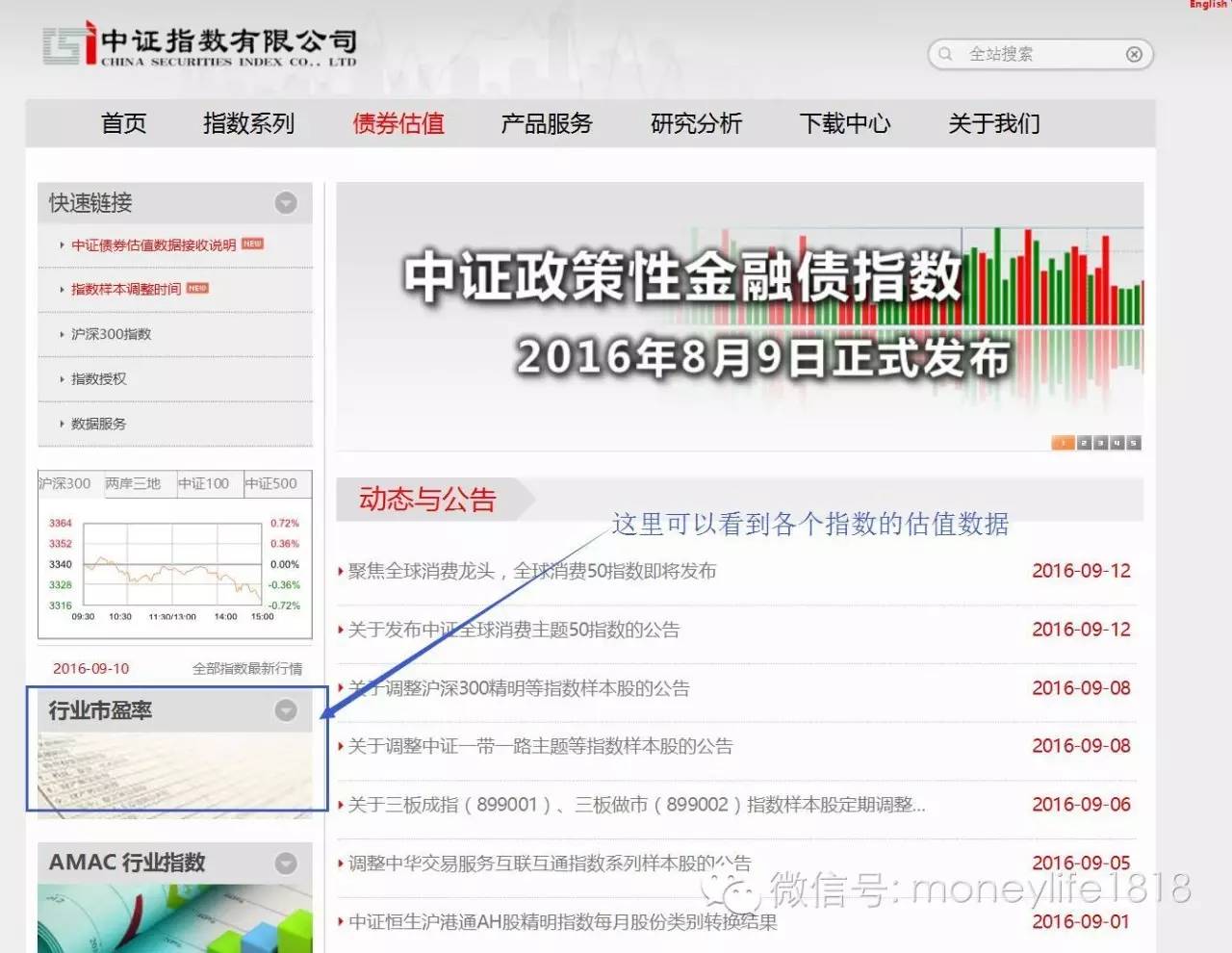Open the 指数授权 quick link
This screenshot has height=953, width=1232.
[x=98, y=378]
